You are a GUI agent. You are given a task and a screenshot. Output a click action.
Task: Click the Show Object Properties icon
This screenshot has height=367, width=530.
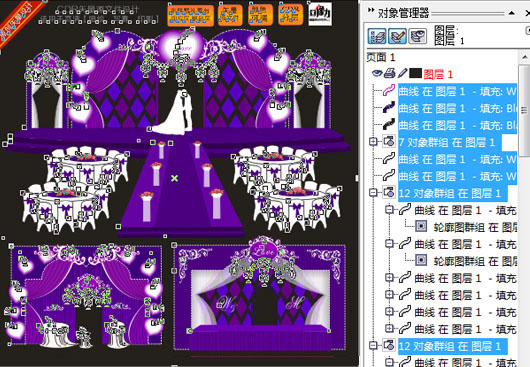pyautogui.click(x=377, y=36)
